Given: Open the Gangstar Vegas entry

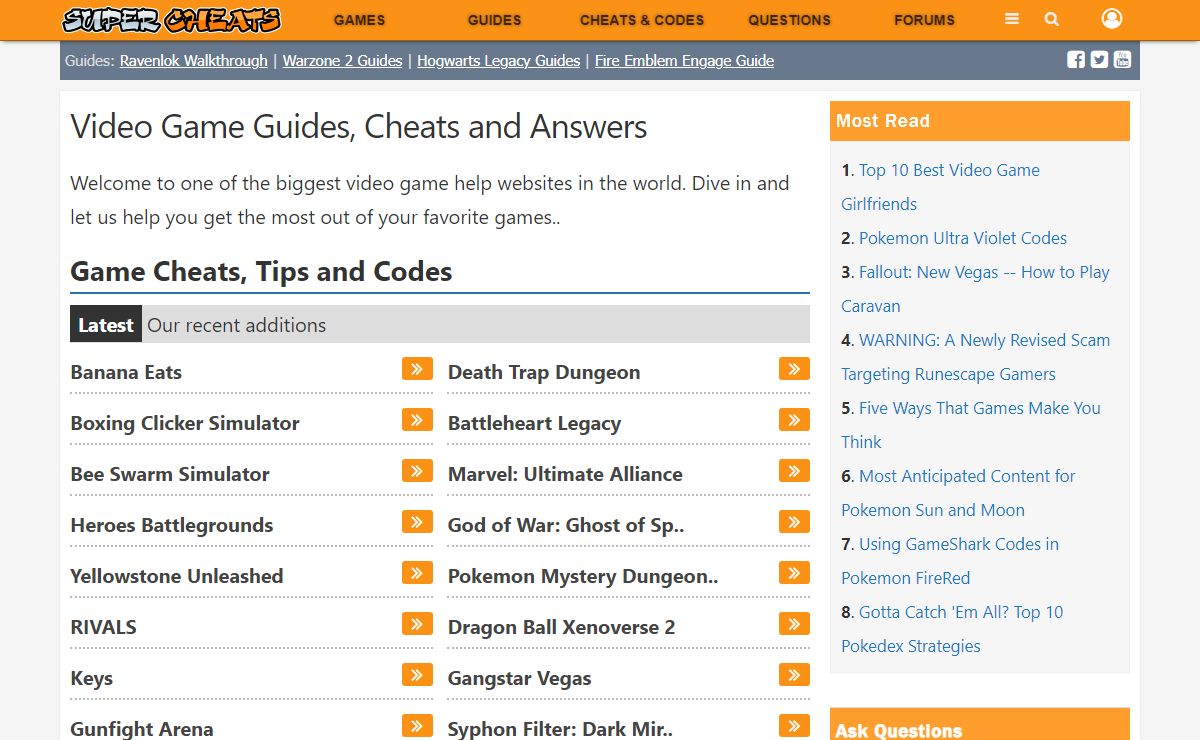Looking at the screenshot, I should click(x=520, y=678).
